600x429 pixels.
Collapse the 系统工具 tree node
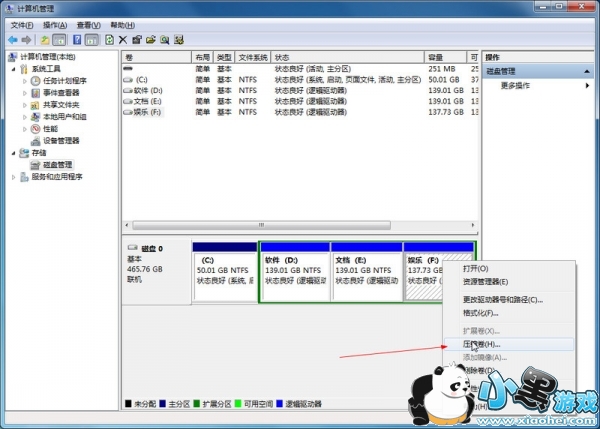pos(14,69)
